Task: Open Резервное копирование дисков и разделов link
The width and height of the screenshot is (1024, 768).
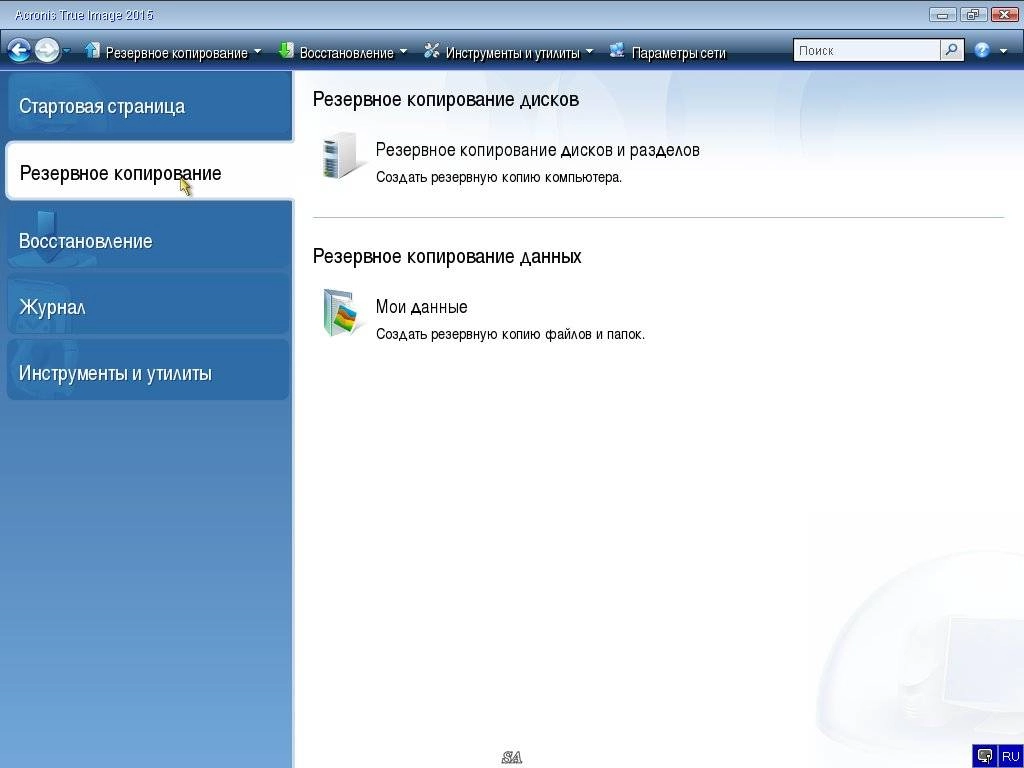Action: tap(537, 150)
